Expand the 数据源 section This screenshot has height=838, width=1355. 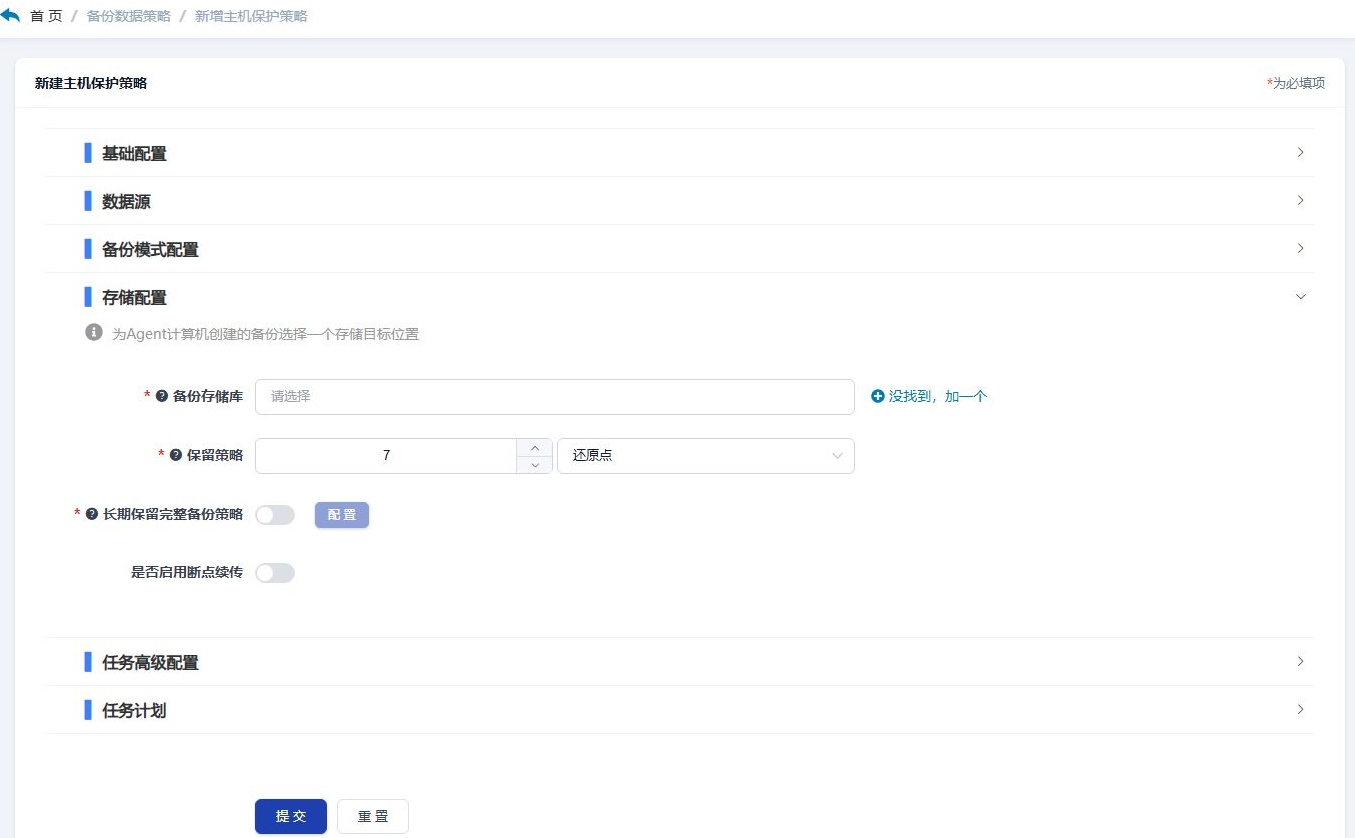pos(679,201)
